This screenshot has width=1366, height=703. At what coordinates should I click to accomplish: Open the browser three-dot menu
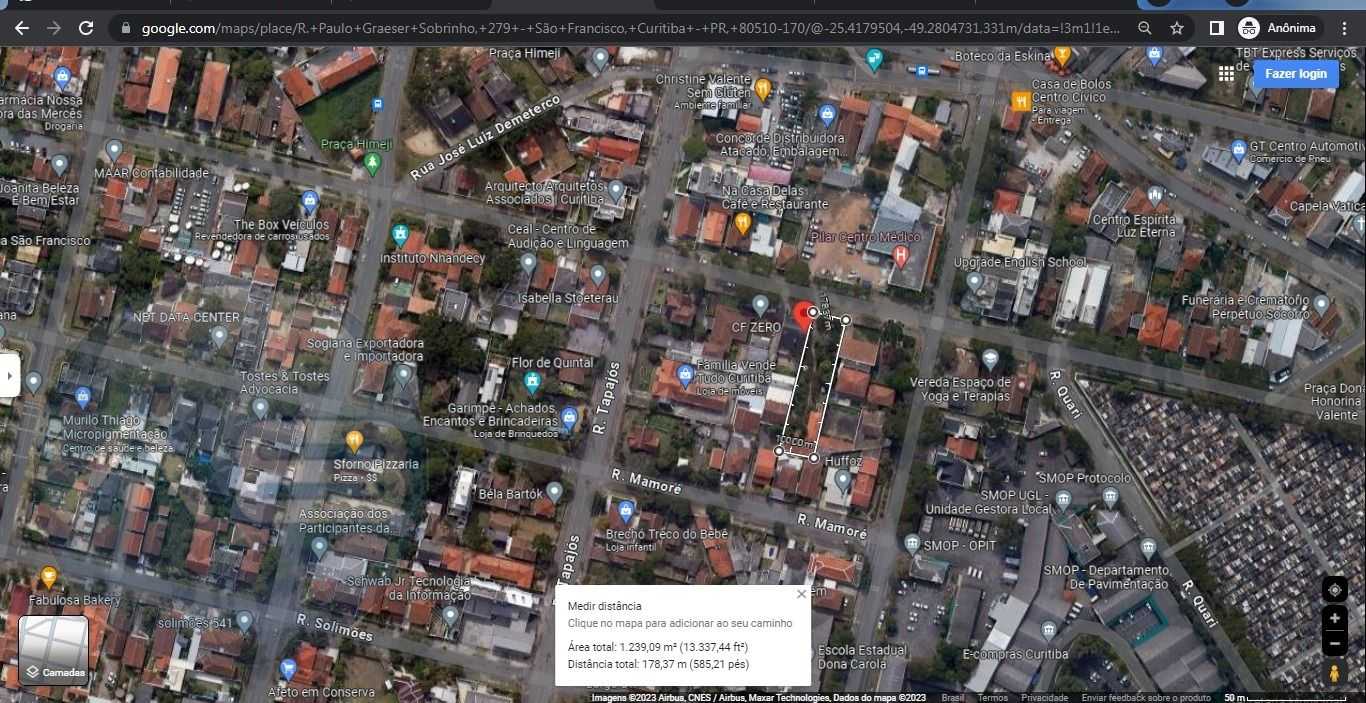[1346, 28]
